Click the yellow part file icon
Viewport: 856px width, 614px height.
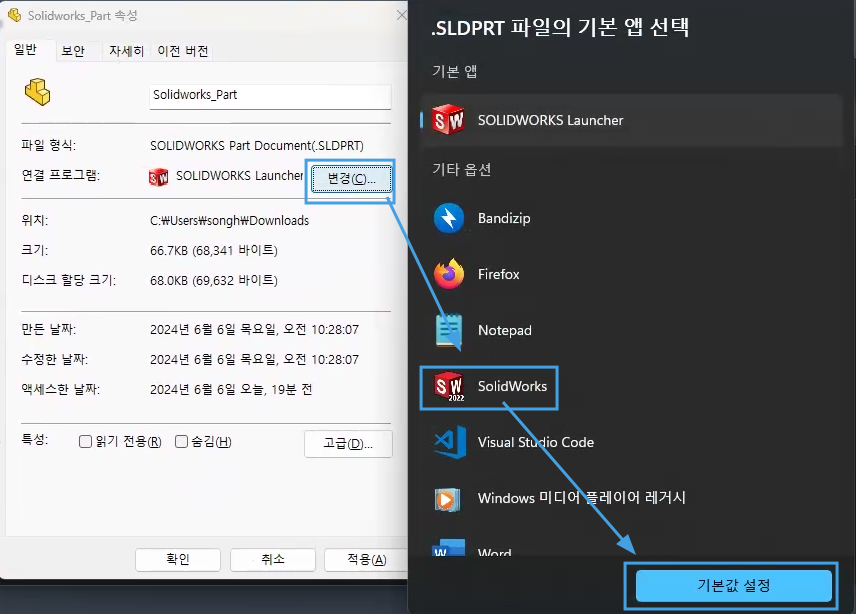(38, 92)
